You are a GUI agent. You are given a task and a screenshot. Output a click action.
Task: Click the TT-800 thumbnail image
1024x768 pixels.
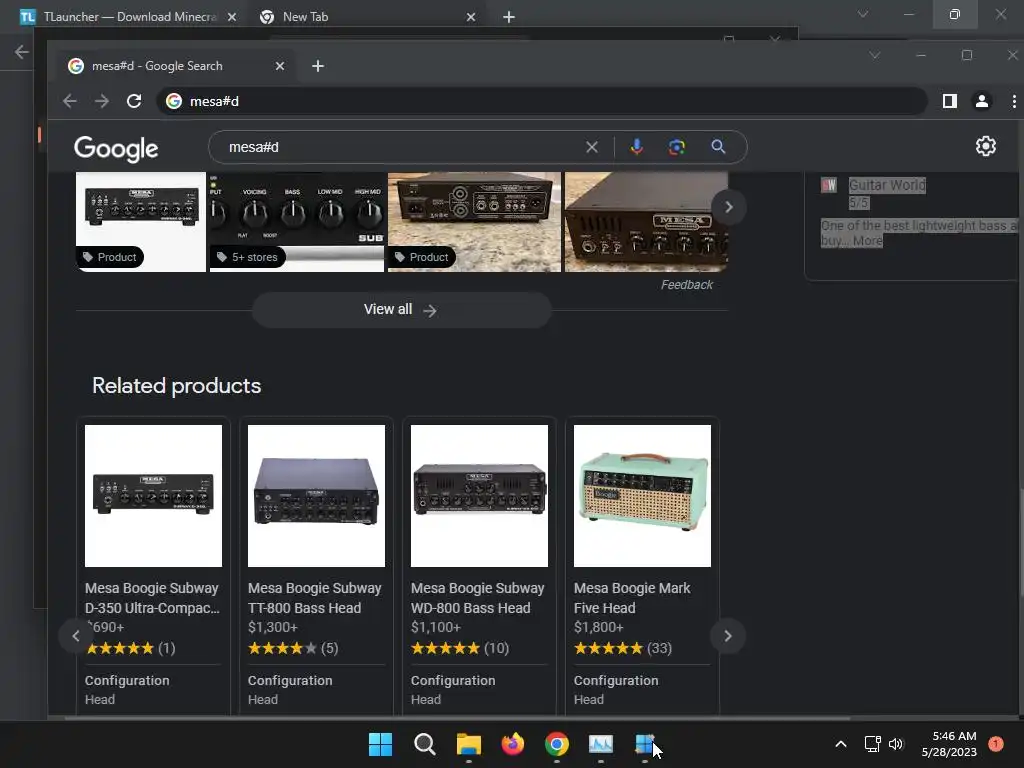317,496
